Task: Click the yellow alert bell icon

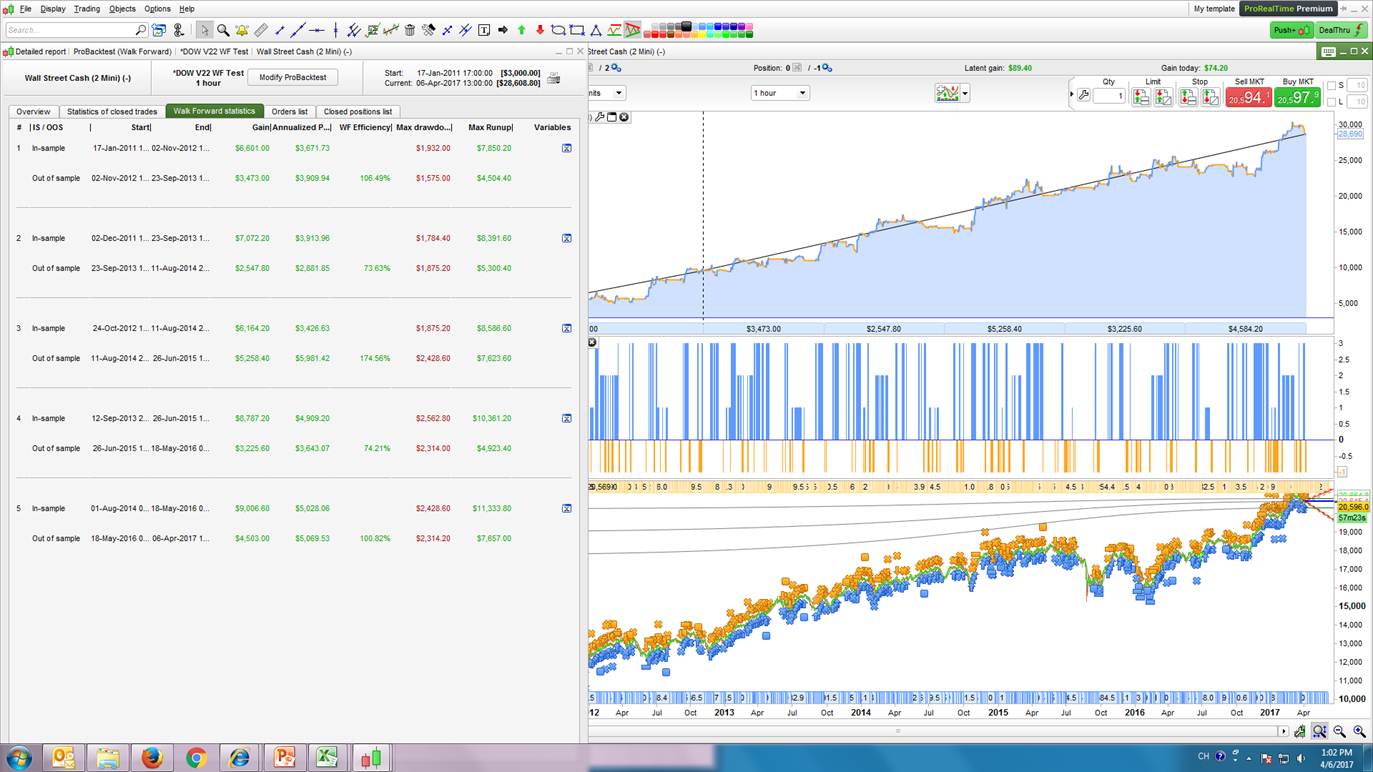Action: point(241,30)
